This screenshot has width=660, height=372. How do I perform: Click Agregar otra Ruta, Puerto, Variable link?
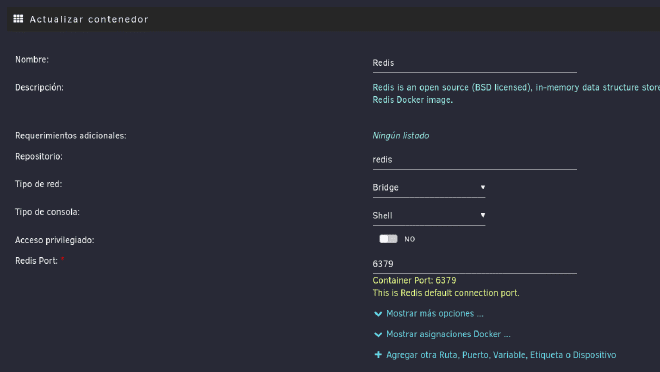coord(501,355)
